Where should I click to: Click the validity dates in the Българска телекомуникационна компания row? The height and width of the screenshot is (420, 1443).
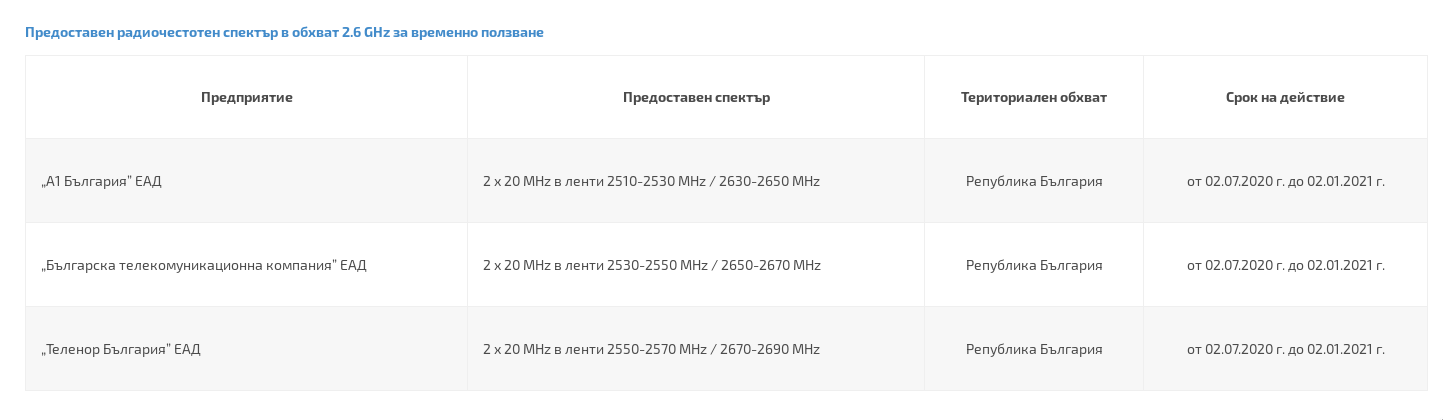point(1285,266)
